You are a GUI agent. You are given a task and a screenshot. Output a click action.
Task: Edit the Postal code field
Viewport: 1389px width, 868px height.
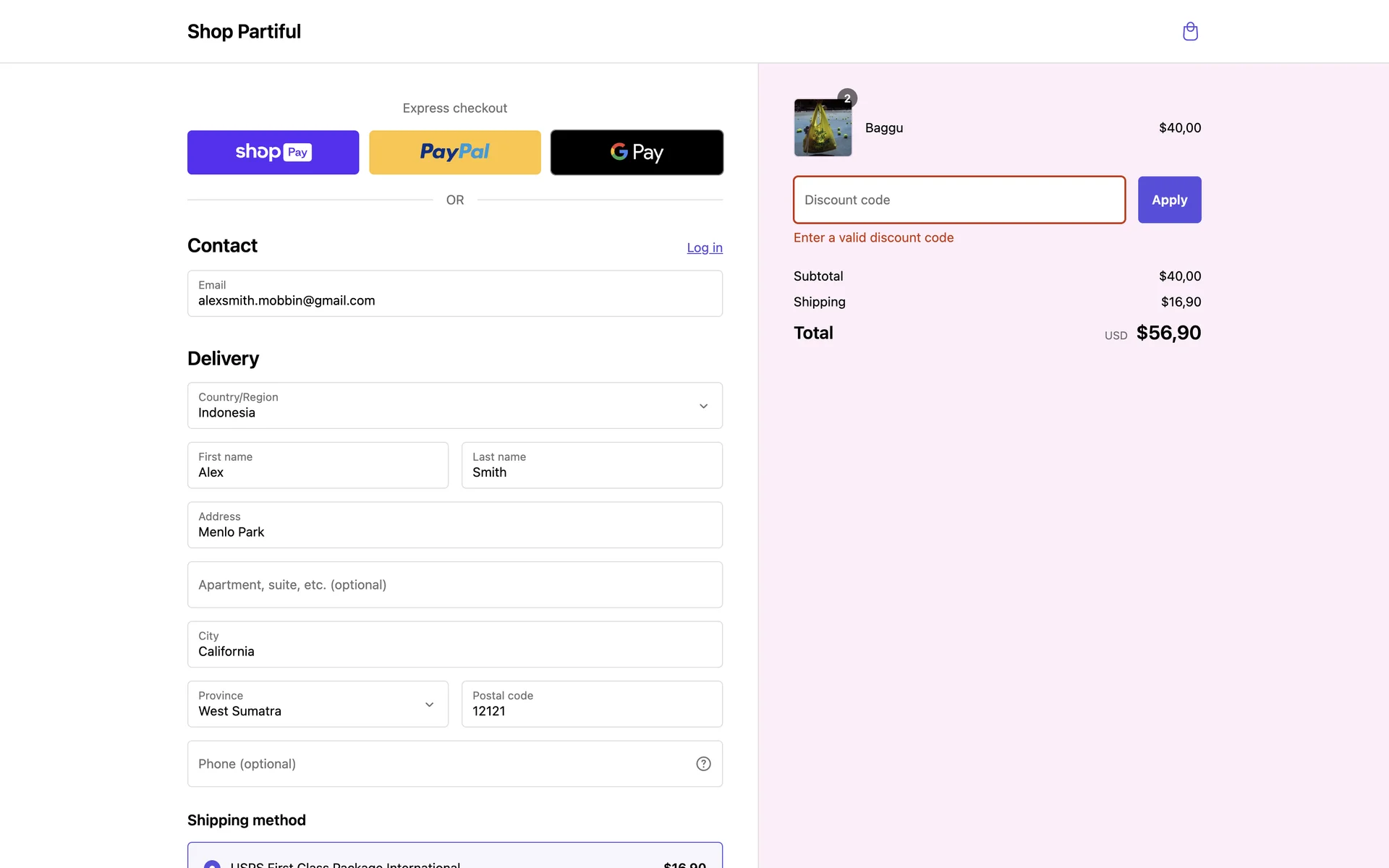[x=592, y=704]
